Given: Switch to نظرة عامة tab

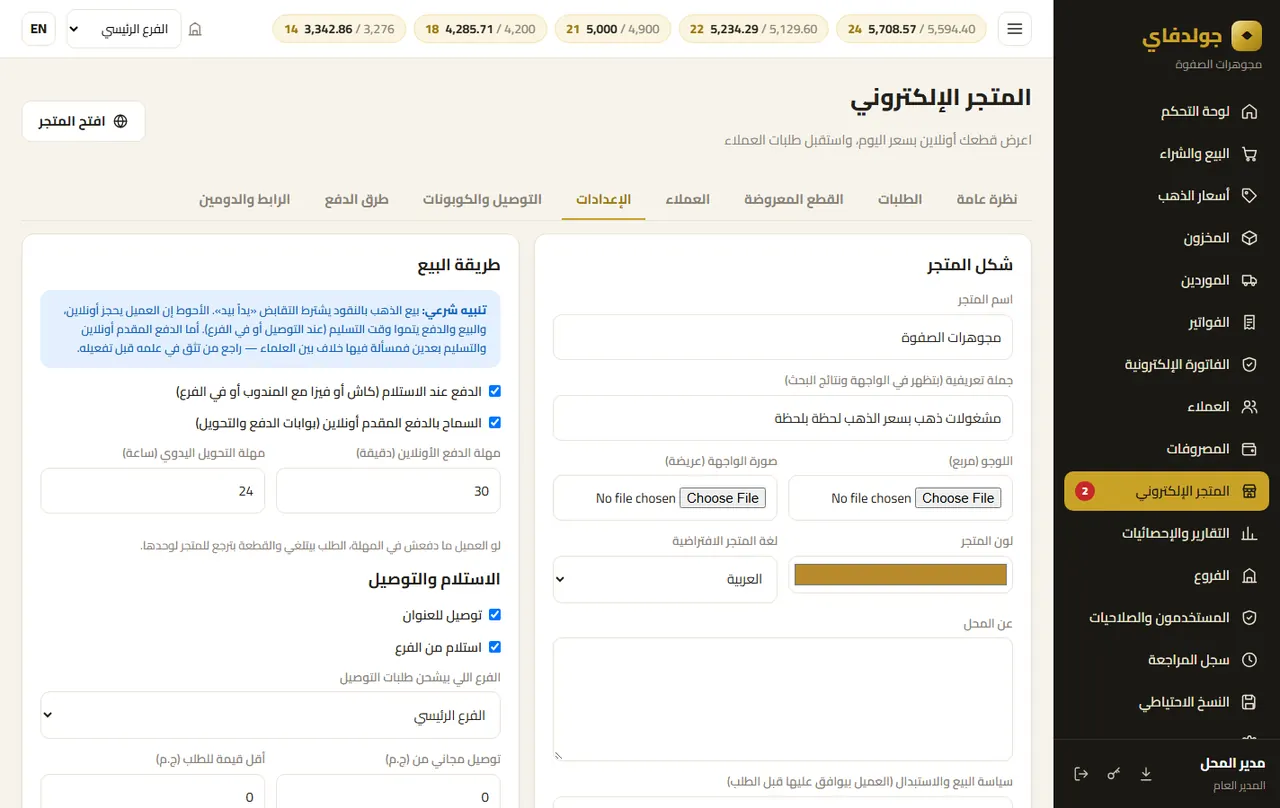Looking at the screenshot, I should 987,199.
